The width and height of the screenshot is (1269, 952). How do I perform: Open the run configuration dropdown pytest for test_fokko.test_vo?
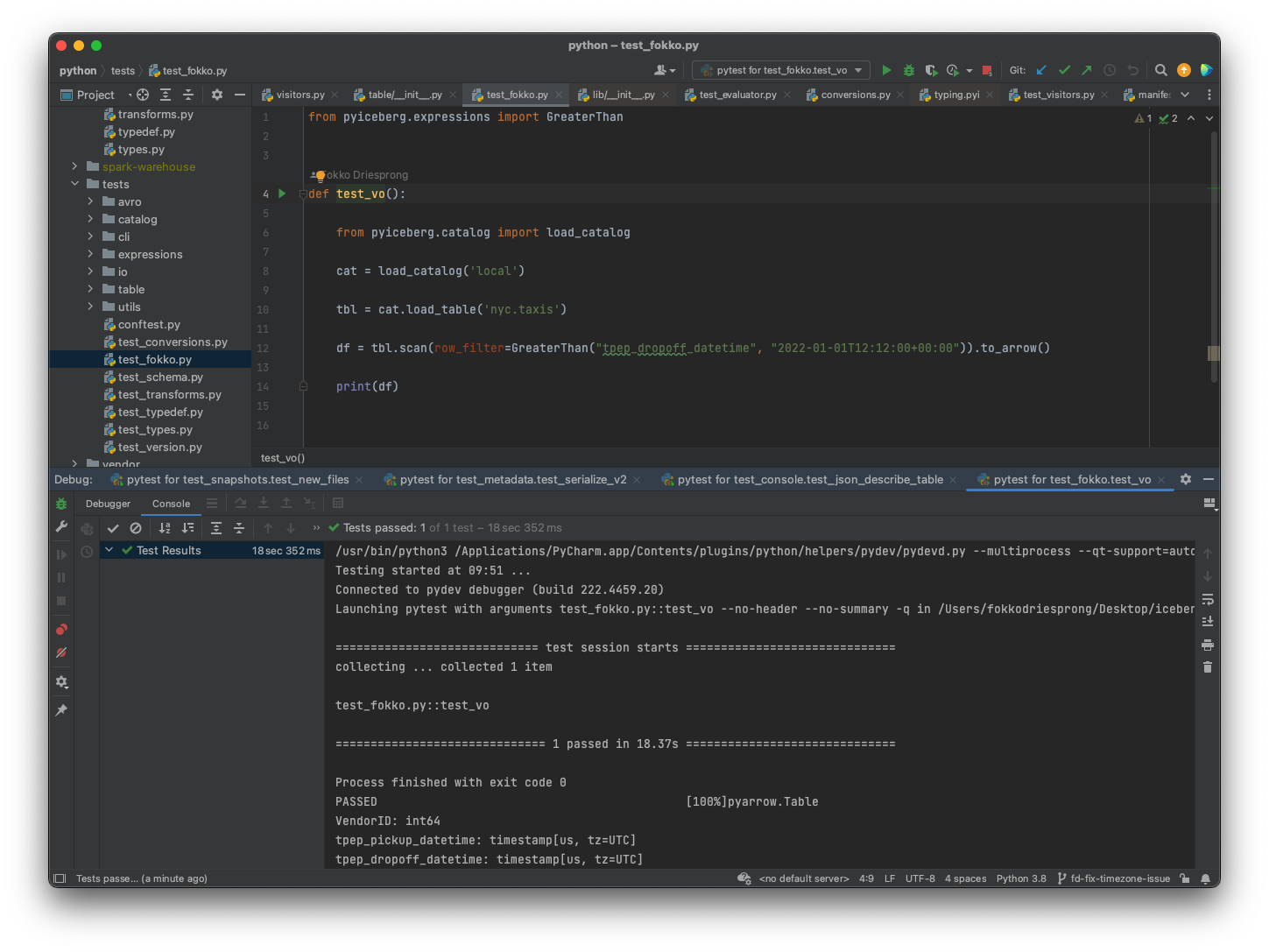point(780,70)
